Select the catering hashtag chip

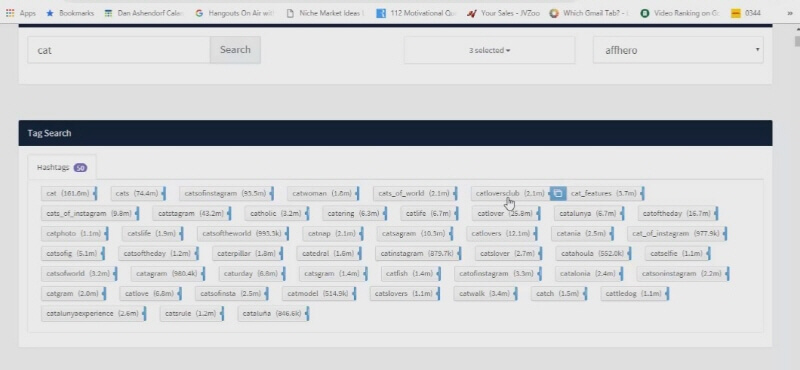[x=355, y=213]
